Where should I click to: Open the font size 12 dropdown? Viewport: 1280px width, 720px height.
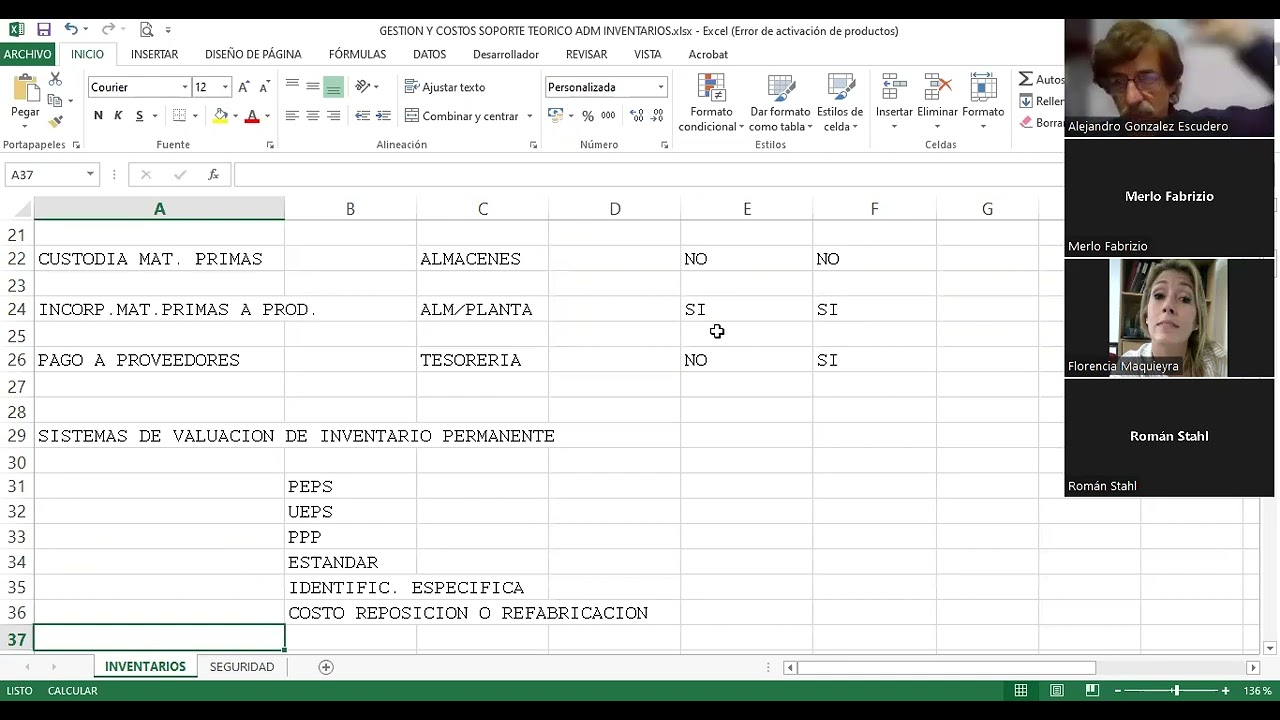coord(225,87)
